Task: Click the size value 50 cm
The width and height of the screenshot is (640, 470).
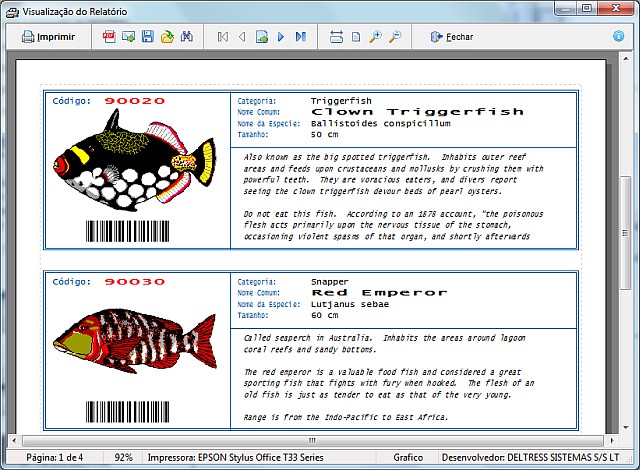Action: [324, 134]
